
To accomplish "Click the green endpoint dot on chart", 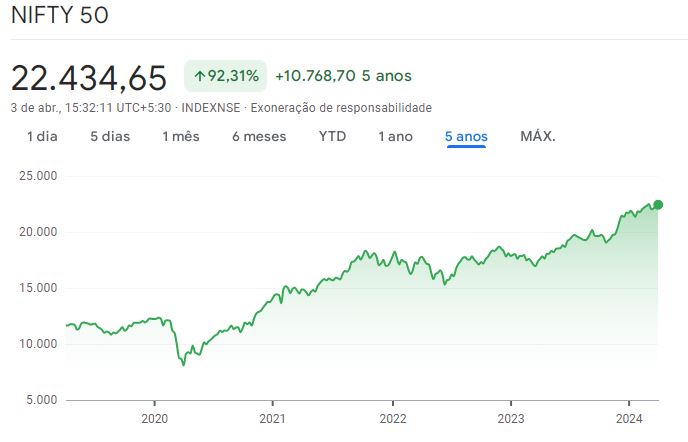I will pyautogui.click(x=657, y=204).
